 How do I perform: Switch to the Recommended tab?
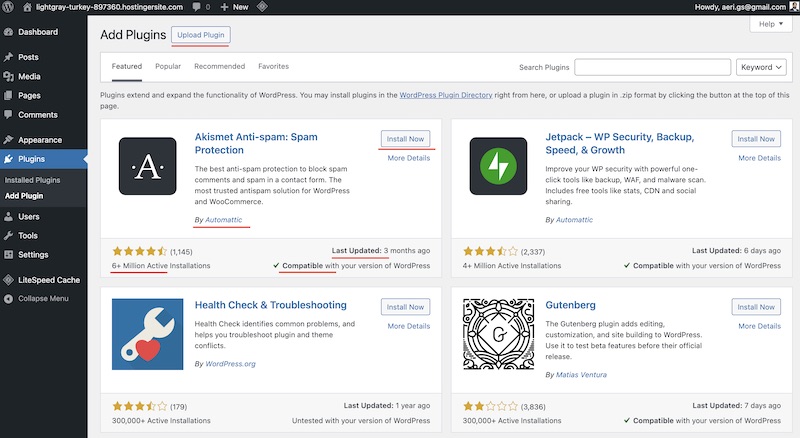(219, 67)
